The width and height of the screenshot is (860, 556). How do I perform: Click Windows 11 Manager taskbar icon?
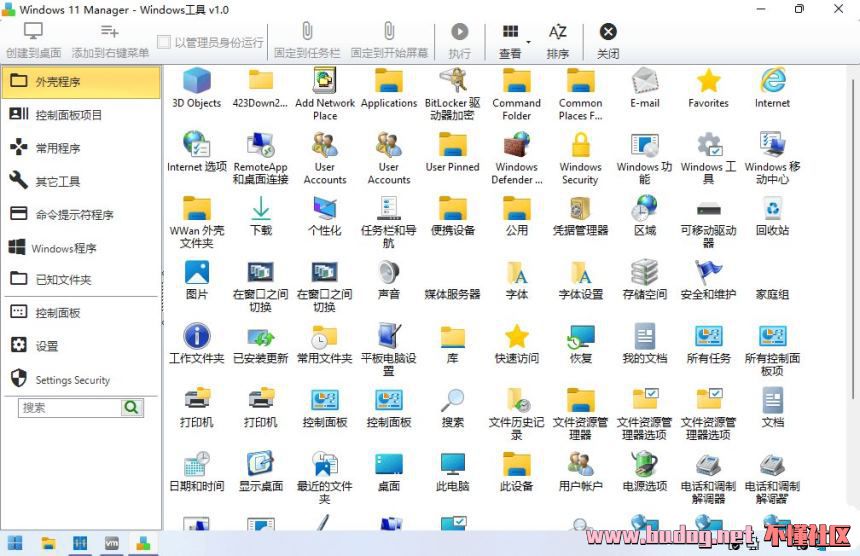[x=144, y=543]
